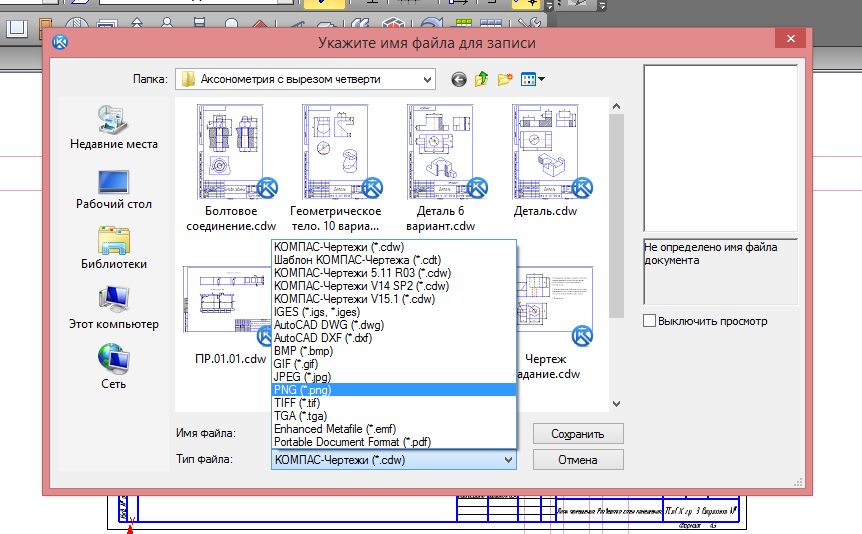Choose JPEG (*.jpg) format
Screen dimensions: 862x534
coord(394,377)
